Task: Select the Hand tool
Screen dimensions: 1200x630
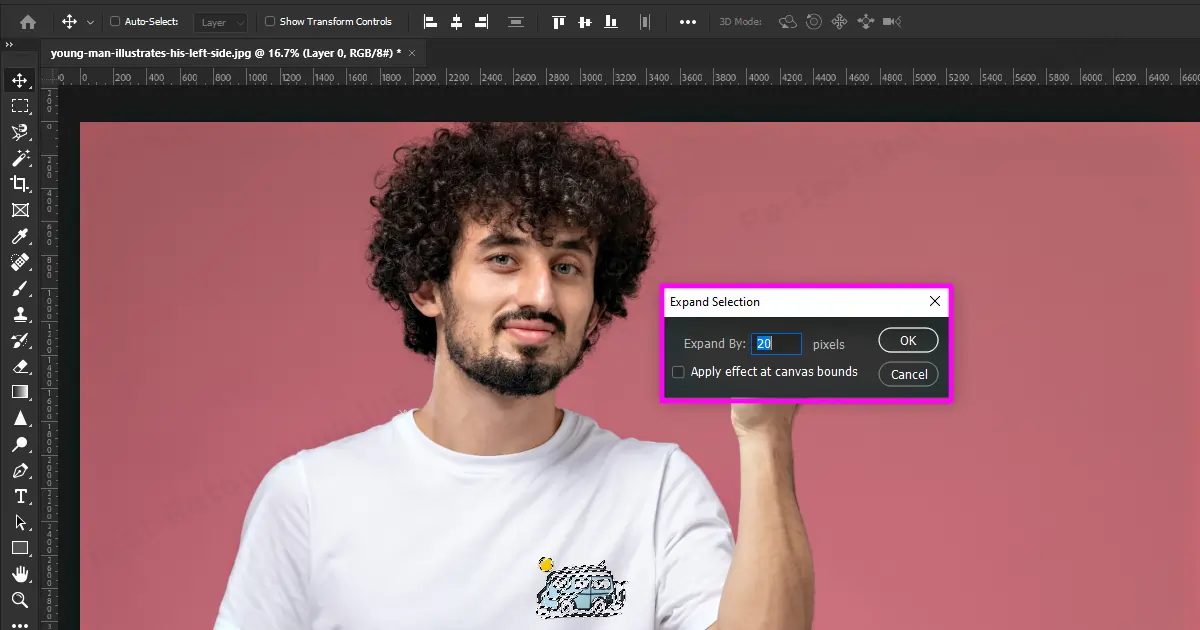Action: click(x=20, y=574)
